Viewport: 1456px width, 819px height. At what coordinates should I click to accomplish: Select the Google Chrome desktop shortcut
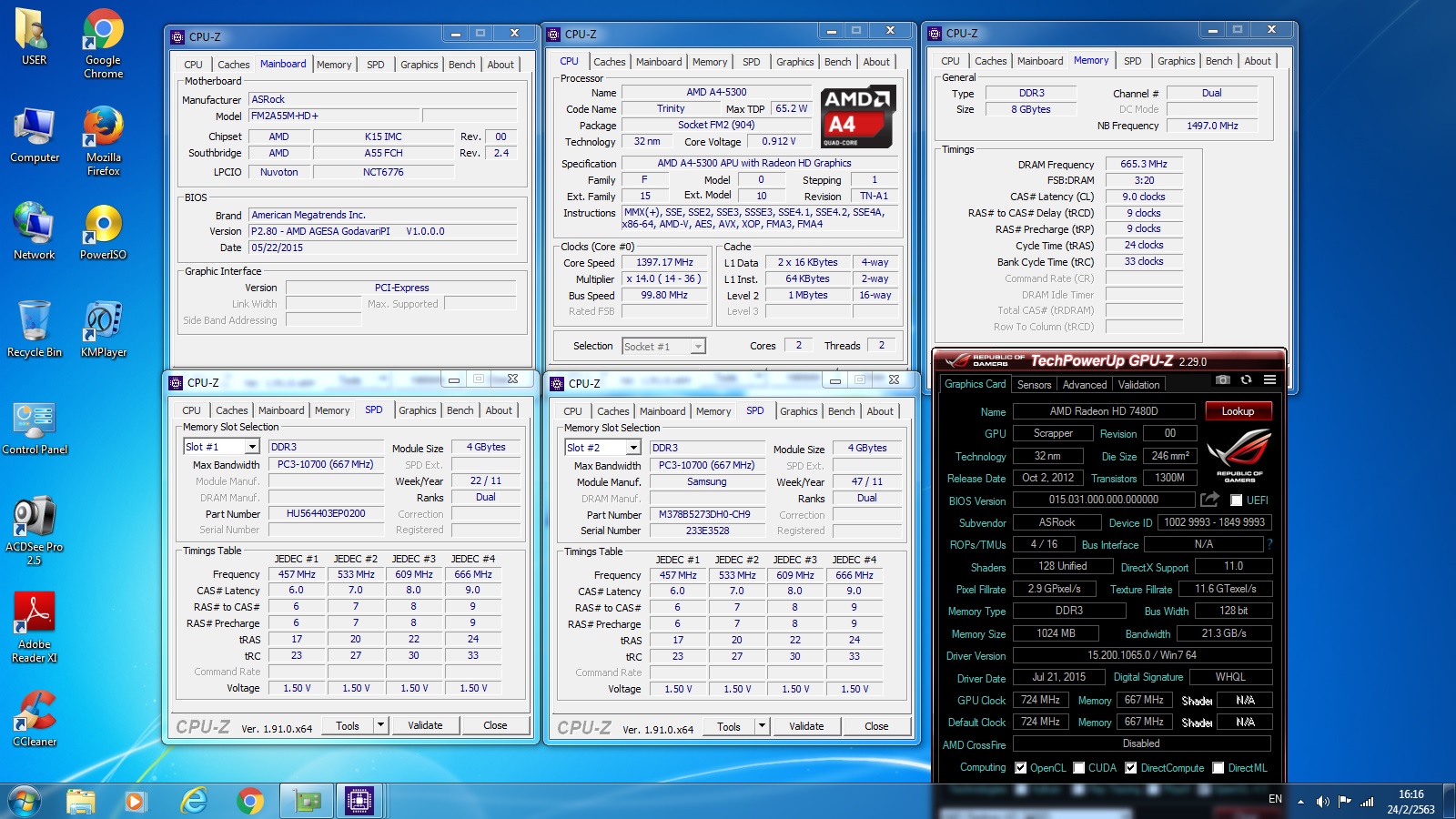103,44
